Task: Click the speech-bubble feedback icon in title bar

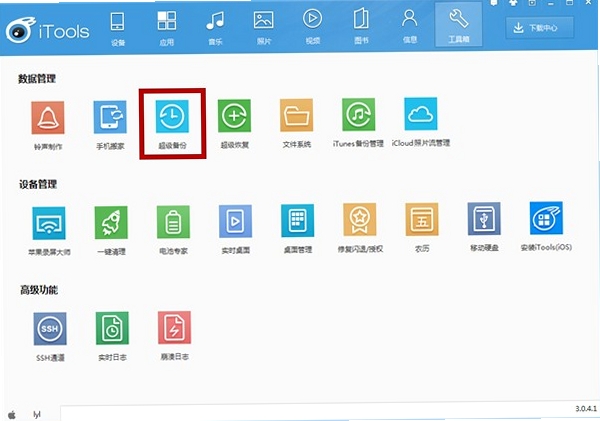Action: 494,3
